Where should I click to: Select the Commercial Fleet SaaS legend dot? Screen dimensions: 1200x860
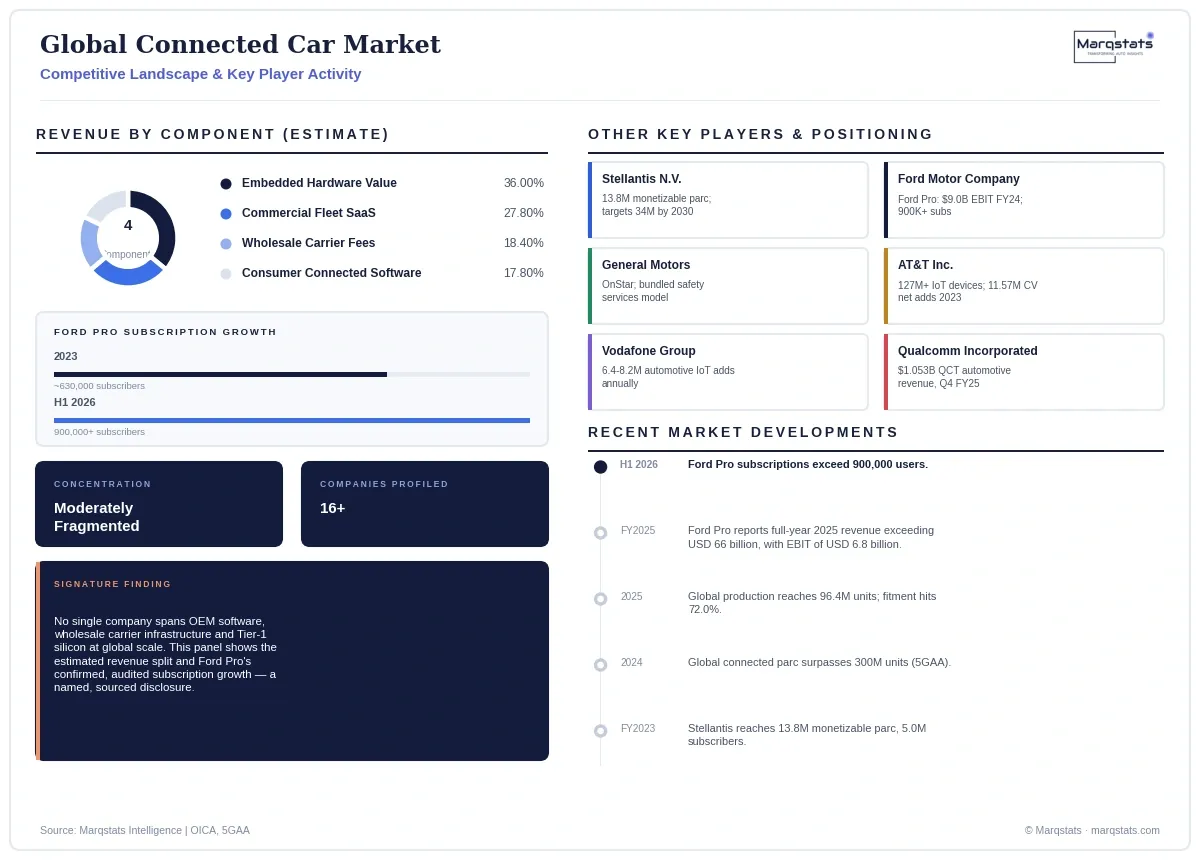click(226, 214)
